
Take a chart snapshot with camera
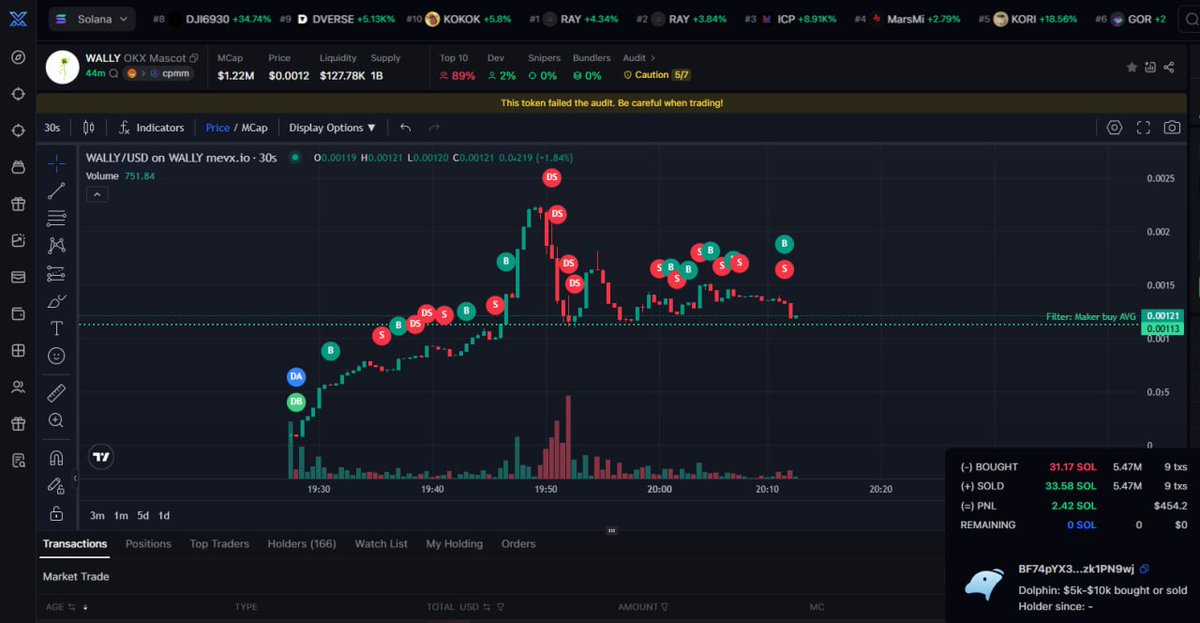[1172, 127]
